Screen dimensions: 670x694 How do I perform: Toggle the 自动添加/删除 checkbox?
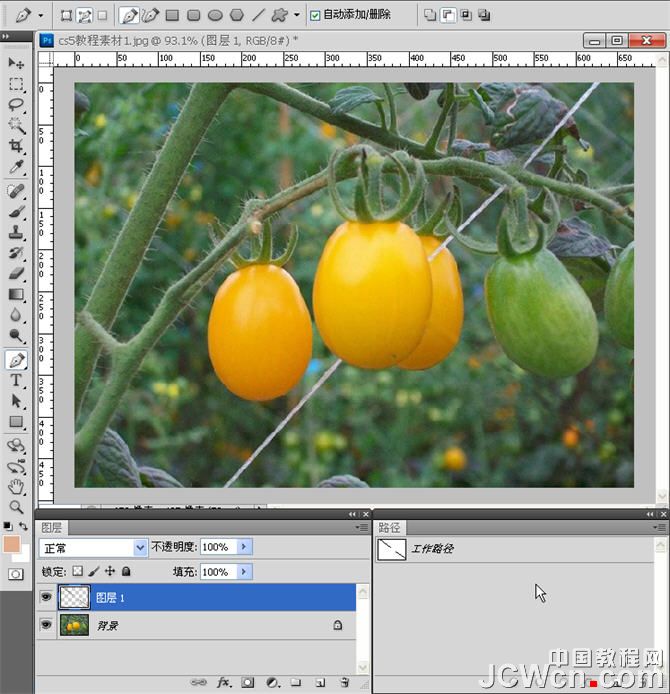click(x=315, y=16)
